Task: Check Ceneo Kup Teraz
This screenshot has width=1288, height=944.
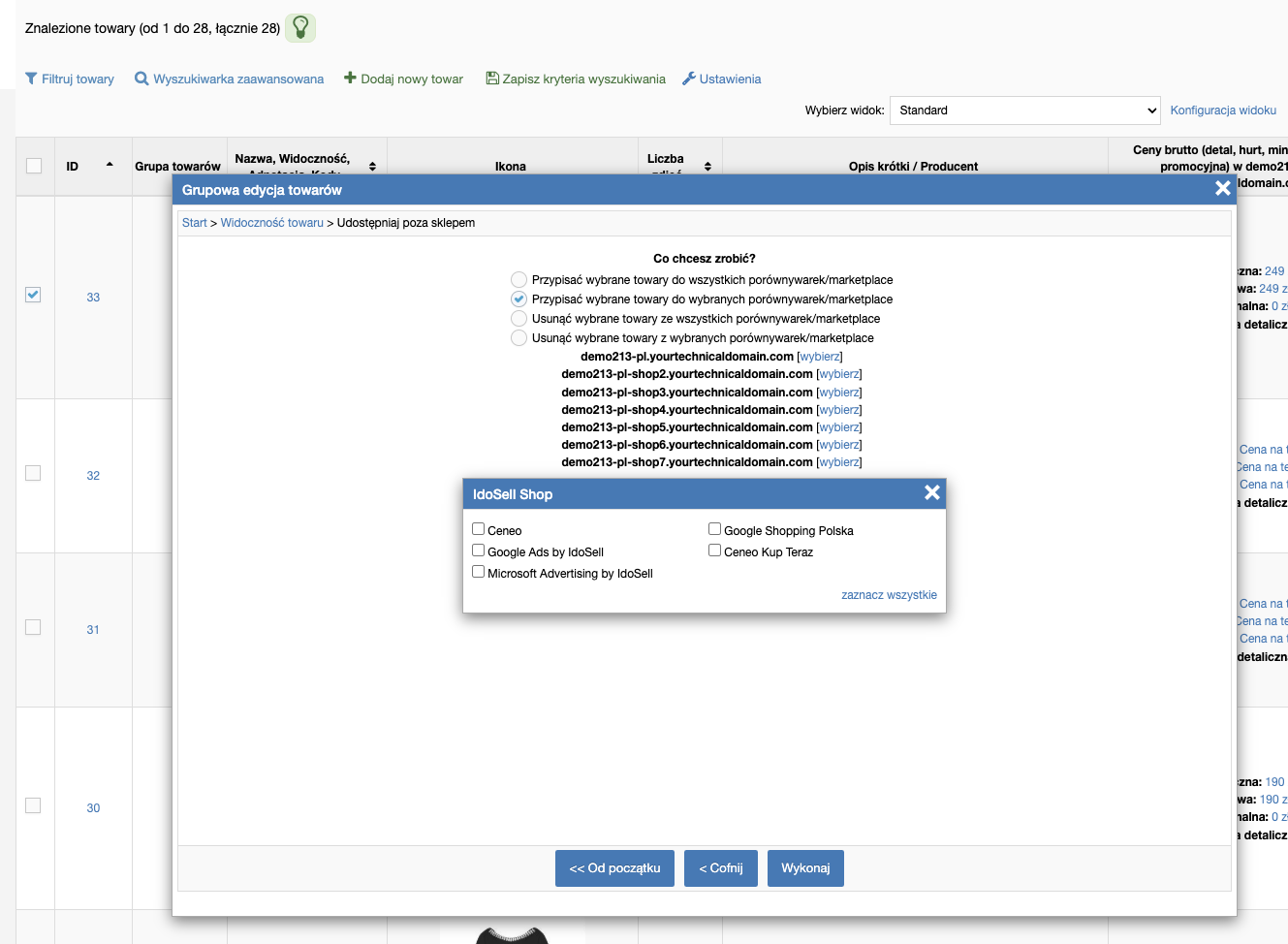Action: (x=715, y=551)
